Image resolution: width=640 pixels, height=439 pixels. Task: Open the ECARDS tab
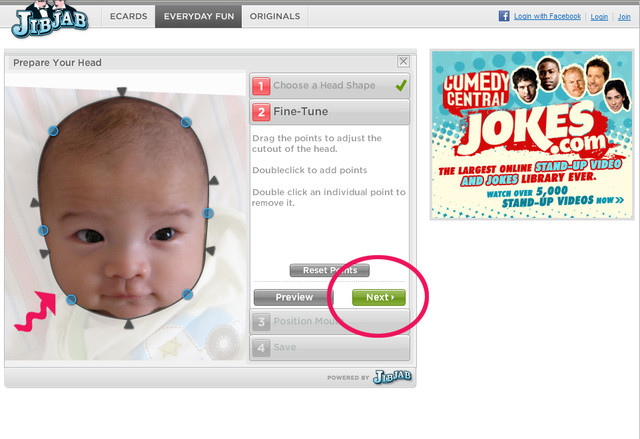(129, 16)
